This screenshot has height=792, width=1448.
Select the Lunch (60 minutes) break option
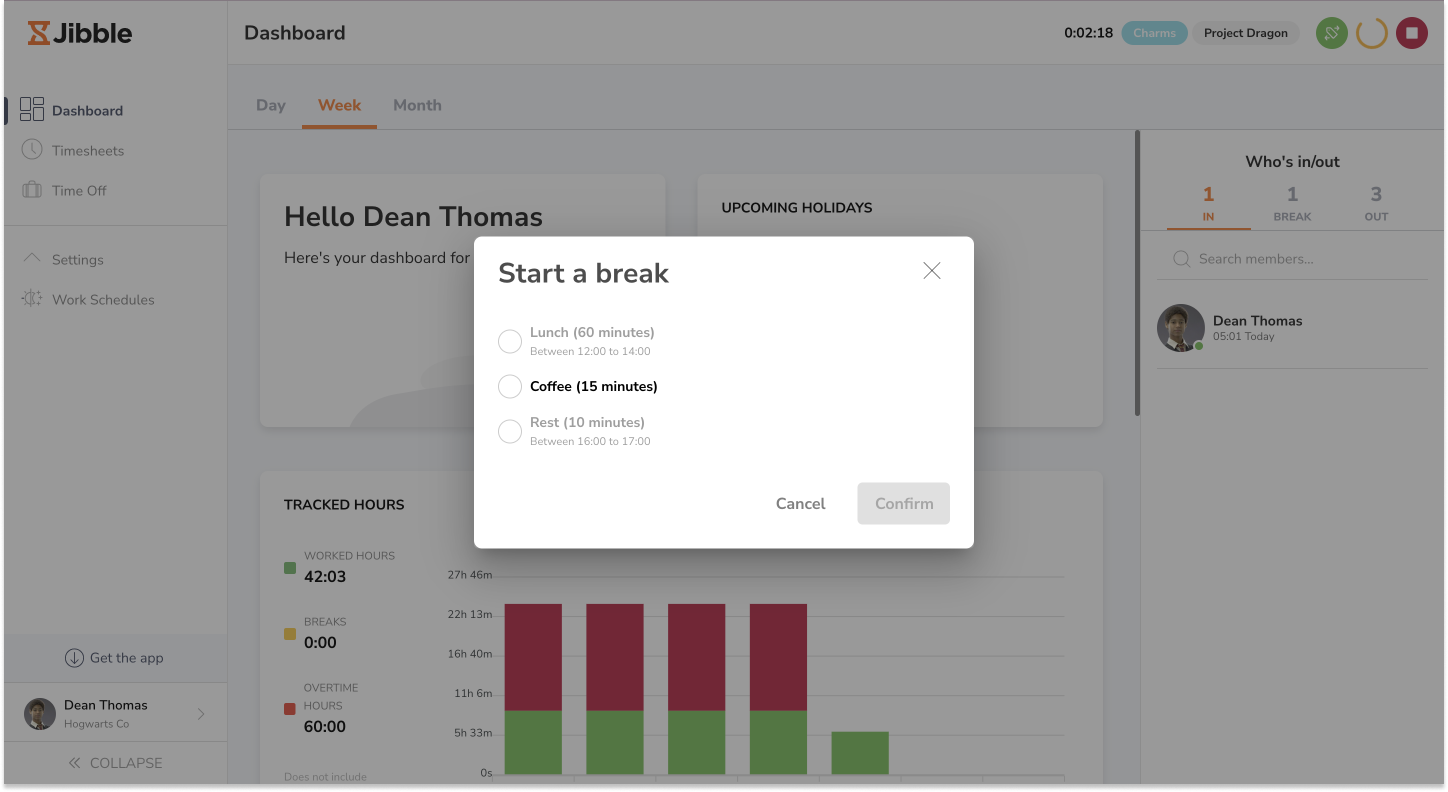point(509,341)
